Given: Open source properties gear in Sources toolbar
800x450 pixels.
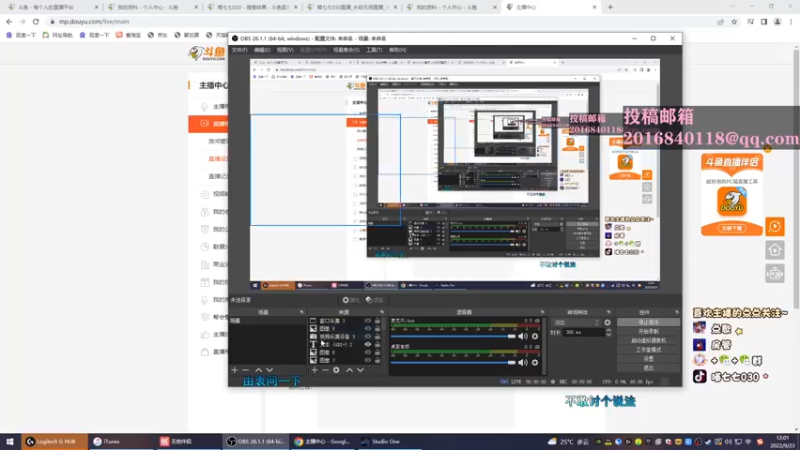Looking at the screenshot, I should [336, 370].
